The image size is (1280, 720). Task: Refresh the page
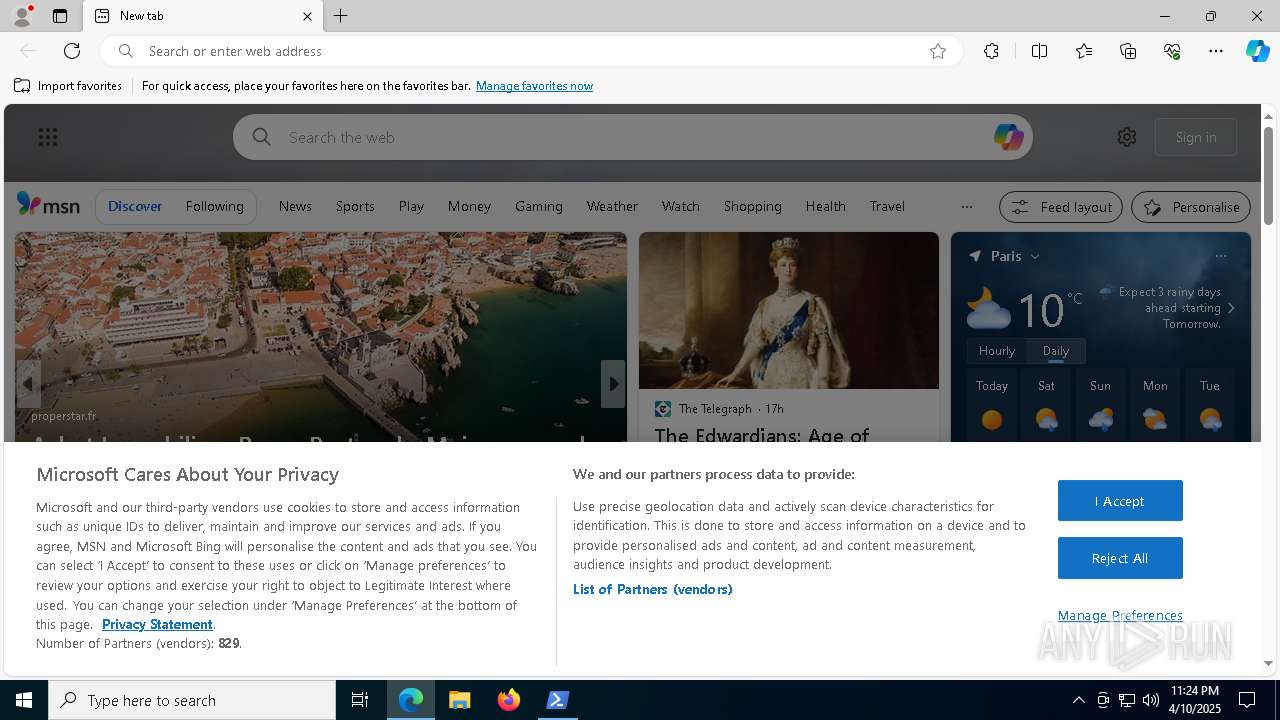tap(72, 51)
